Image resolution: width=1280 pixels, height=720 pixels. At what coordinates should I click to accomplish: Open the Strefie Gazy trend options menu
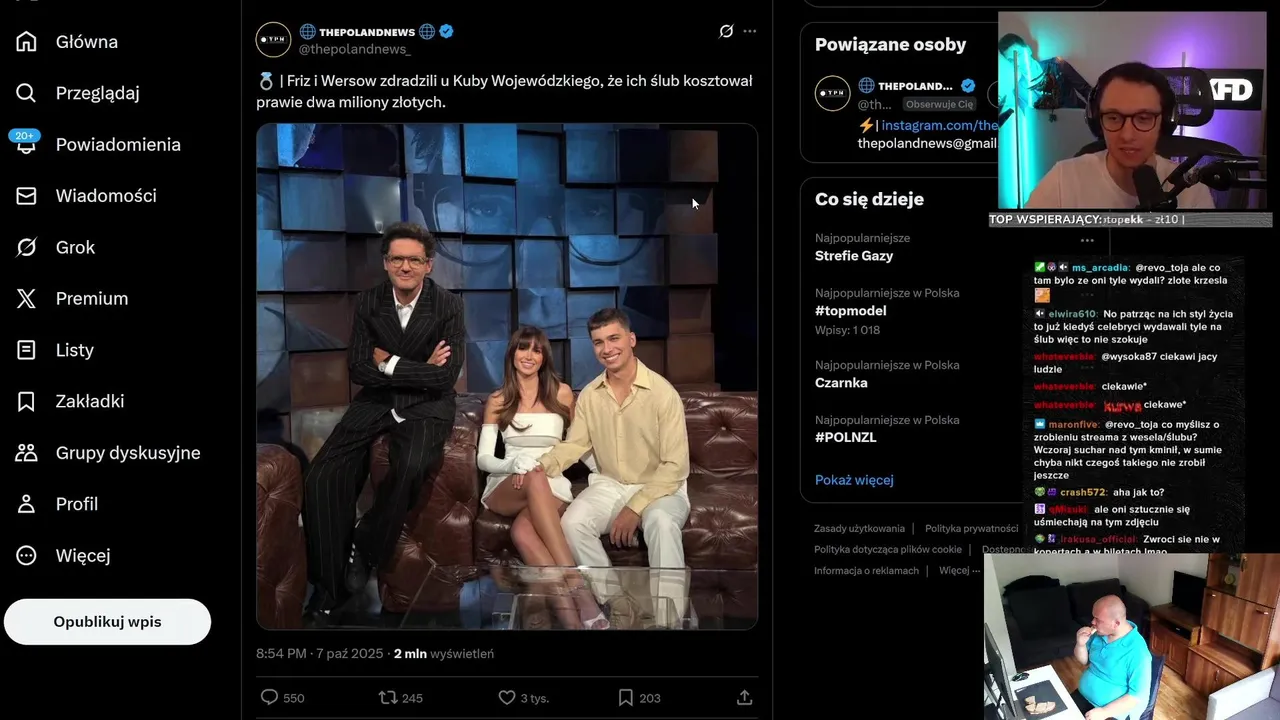point(1087,240)
